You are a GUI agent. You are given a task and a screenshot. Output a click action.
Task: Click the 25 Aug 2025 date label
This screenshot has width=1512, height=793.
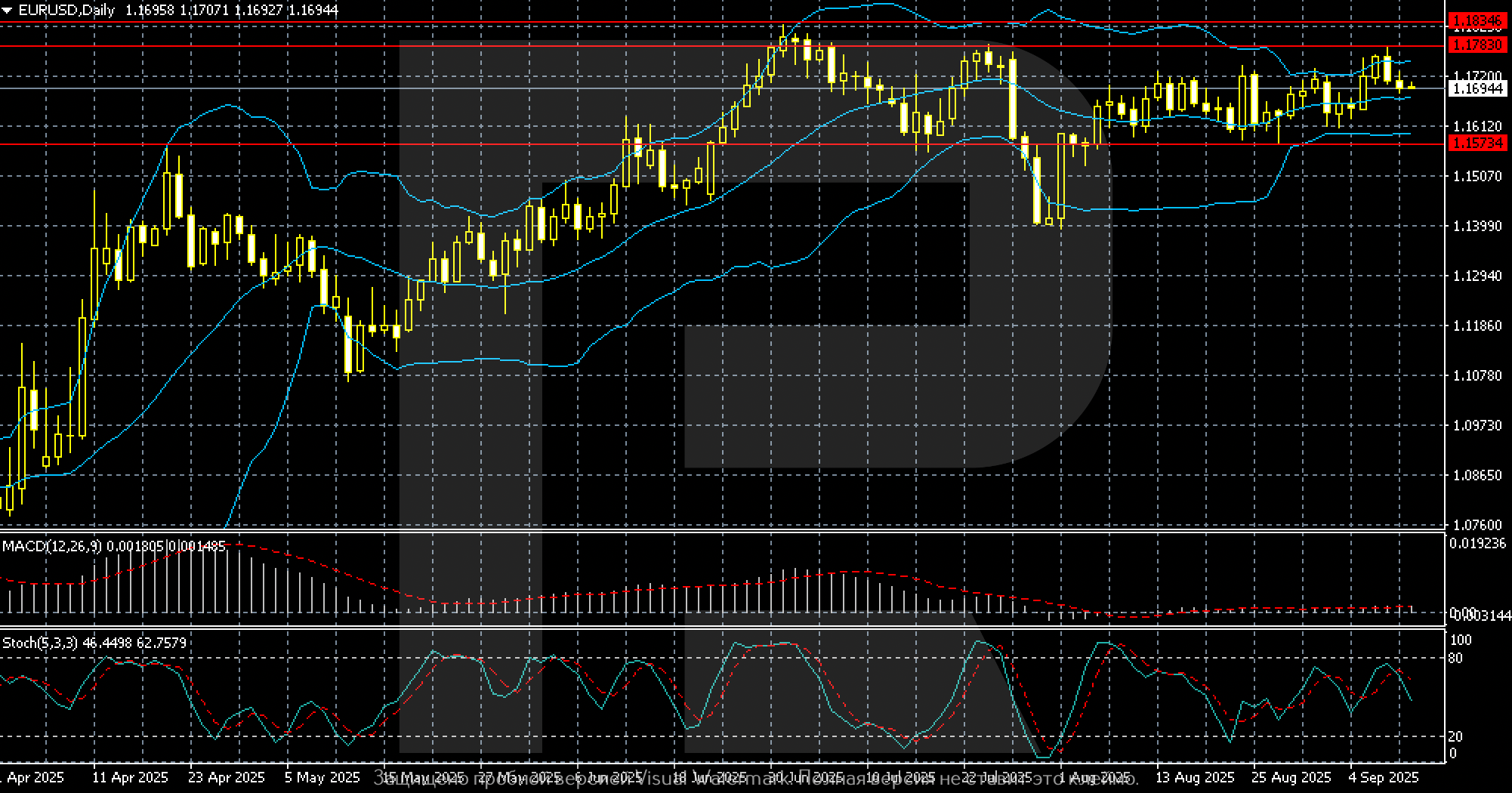(1290, 777)
